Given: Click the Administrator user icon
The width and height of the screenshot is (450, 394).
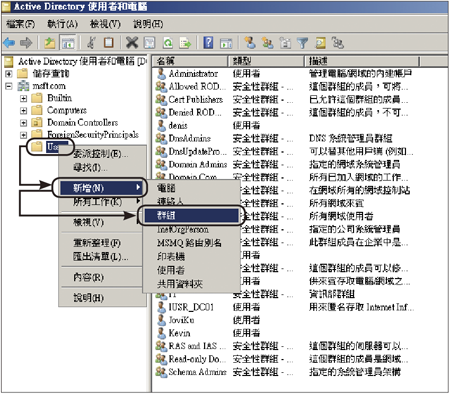Looking at the screenshot, I should pos(161,74).
